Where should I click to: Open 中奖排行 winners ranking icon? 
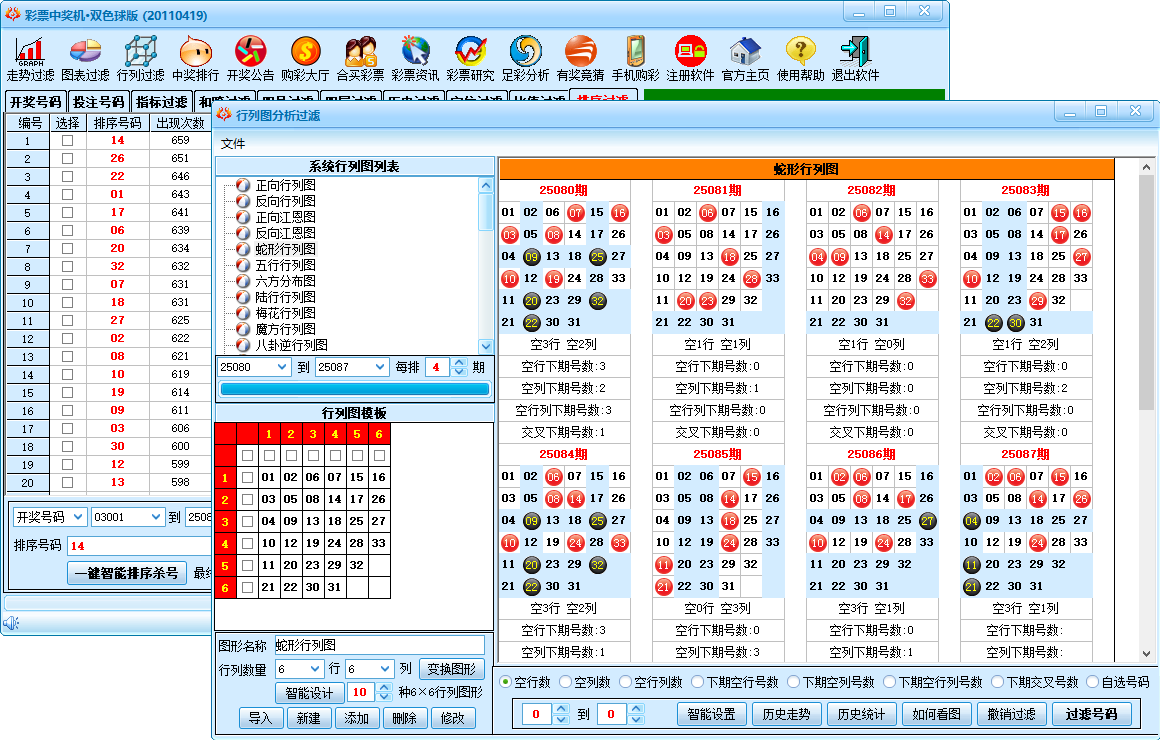coord(195,59)
